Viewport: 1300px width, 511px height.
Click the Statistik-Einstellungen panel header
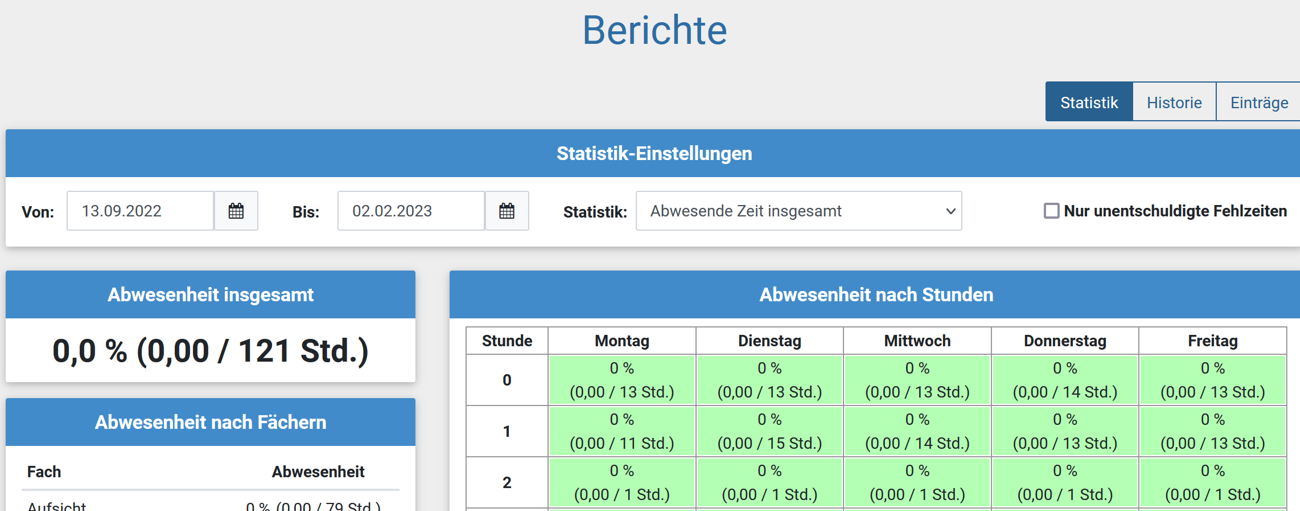coord(654,154)
